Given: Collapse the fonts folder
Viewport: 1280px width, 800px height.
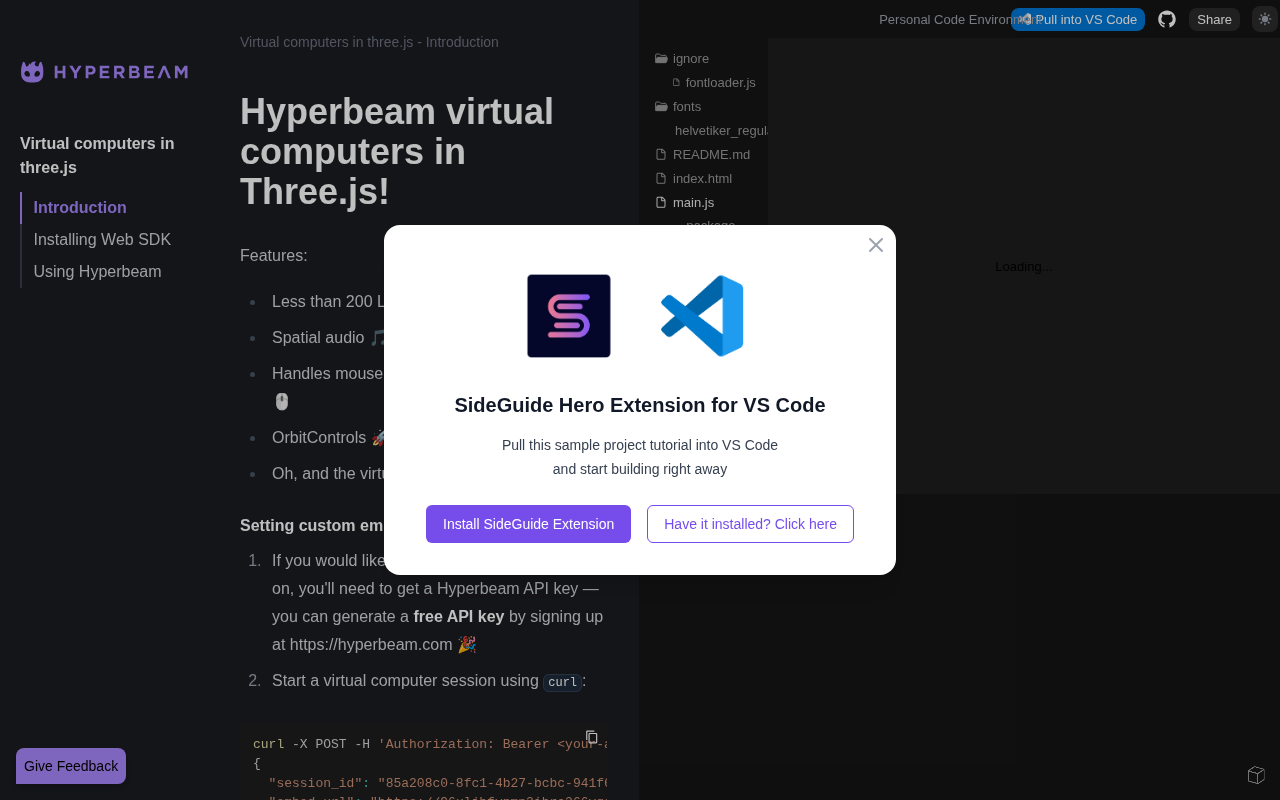Looking at the screenshot, I should (678, 106).
